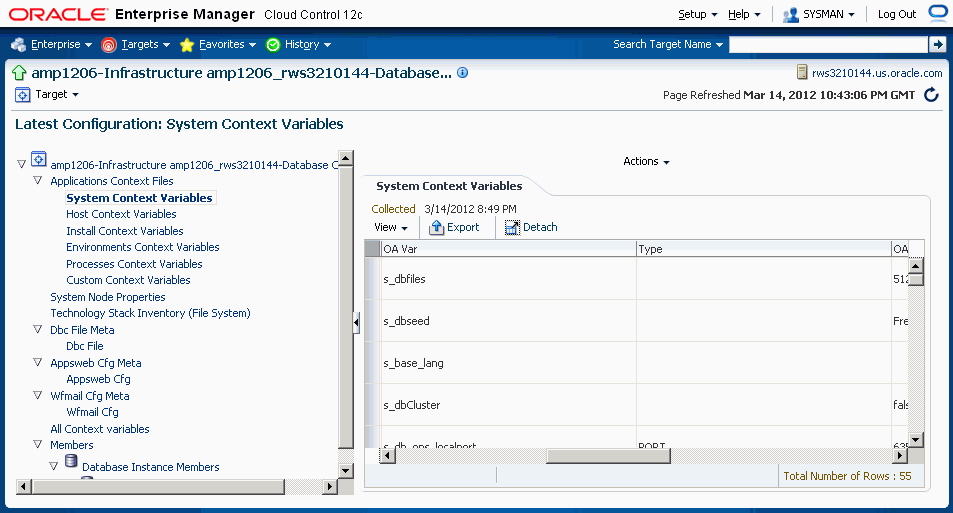
Task: Click the Targets bullseye icon
Action: (109, 44)
